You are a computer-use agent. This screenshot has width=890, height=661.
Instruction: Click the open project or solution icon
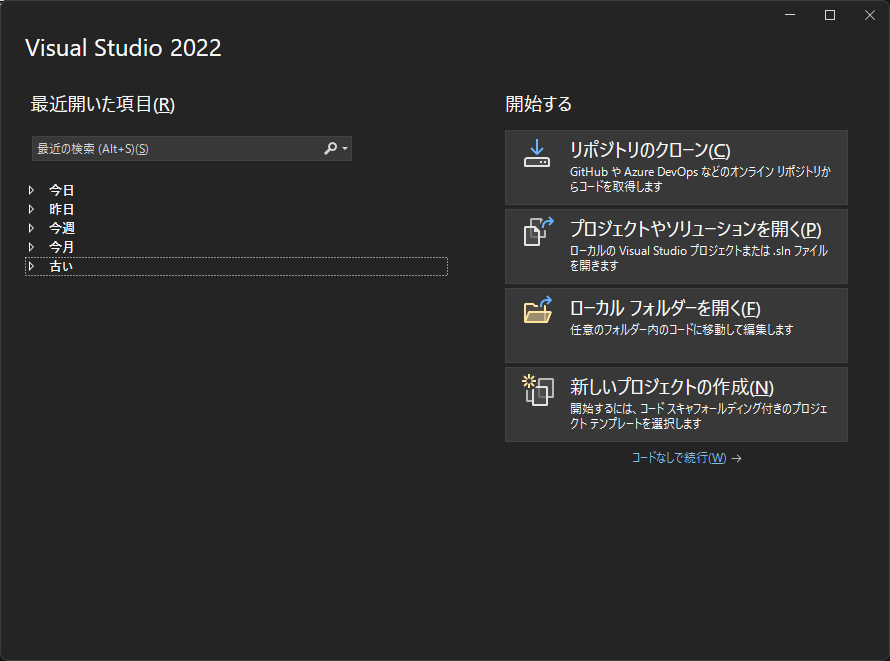click(538, 231)
